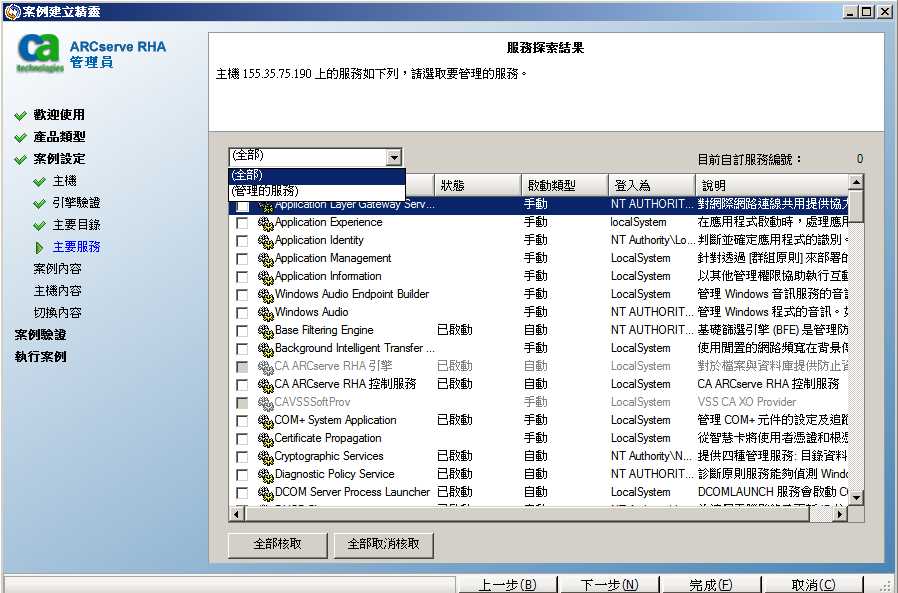Click the gear icon beside Cryptographic Services
This screenshot has height=593, width=898.
click(x=265, y=457)
